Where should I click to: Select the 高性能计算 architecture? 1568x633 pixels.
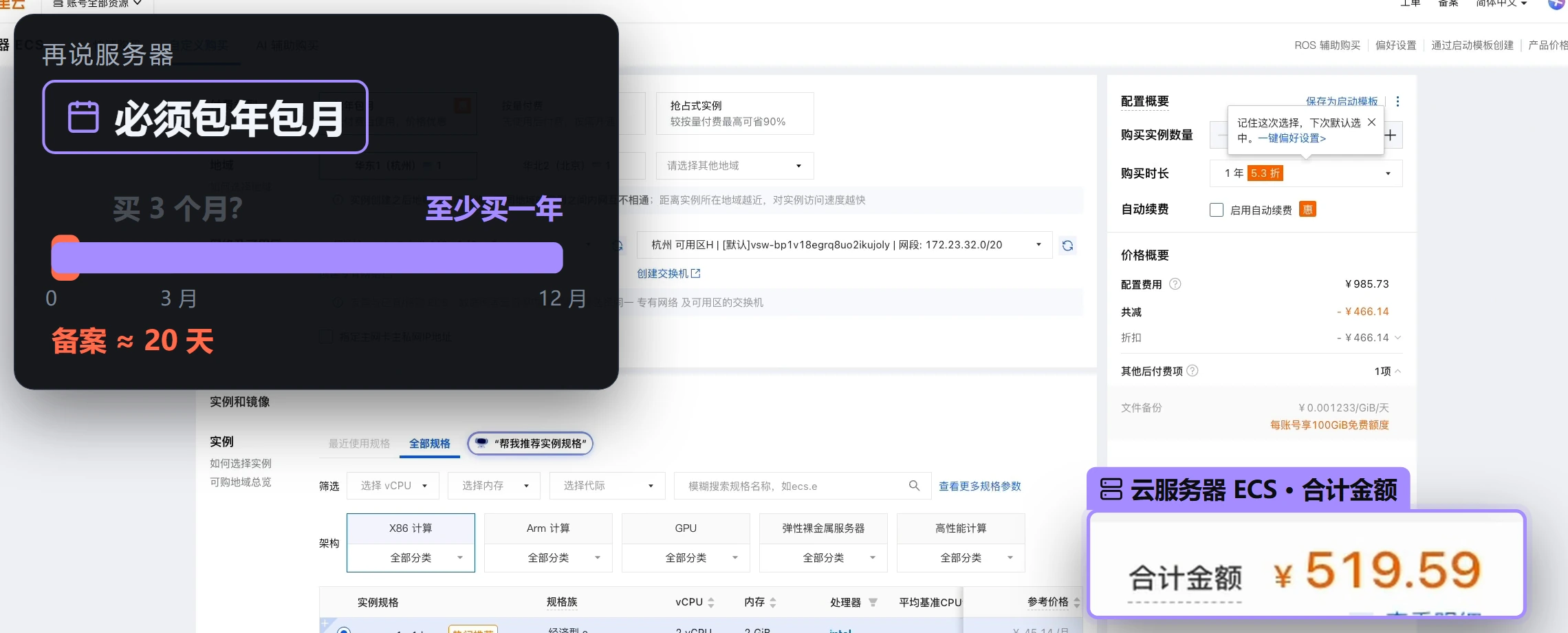[961, 528]
